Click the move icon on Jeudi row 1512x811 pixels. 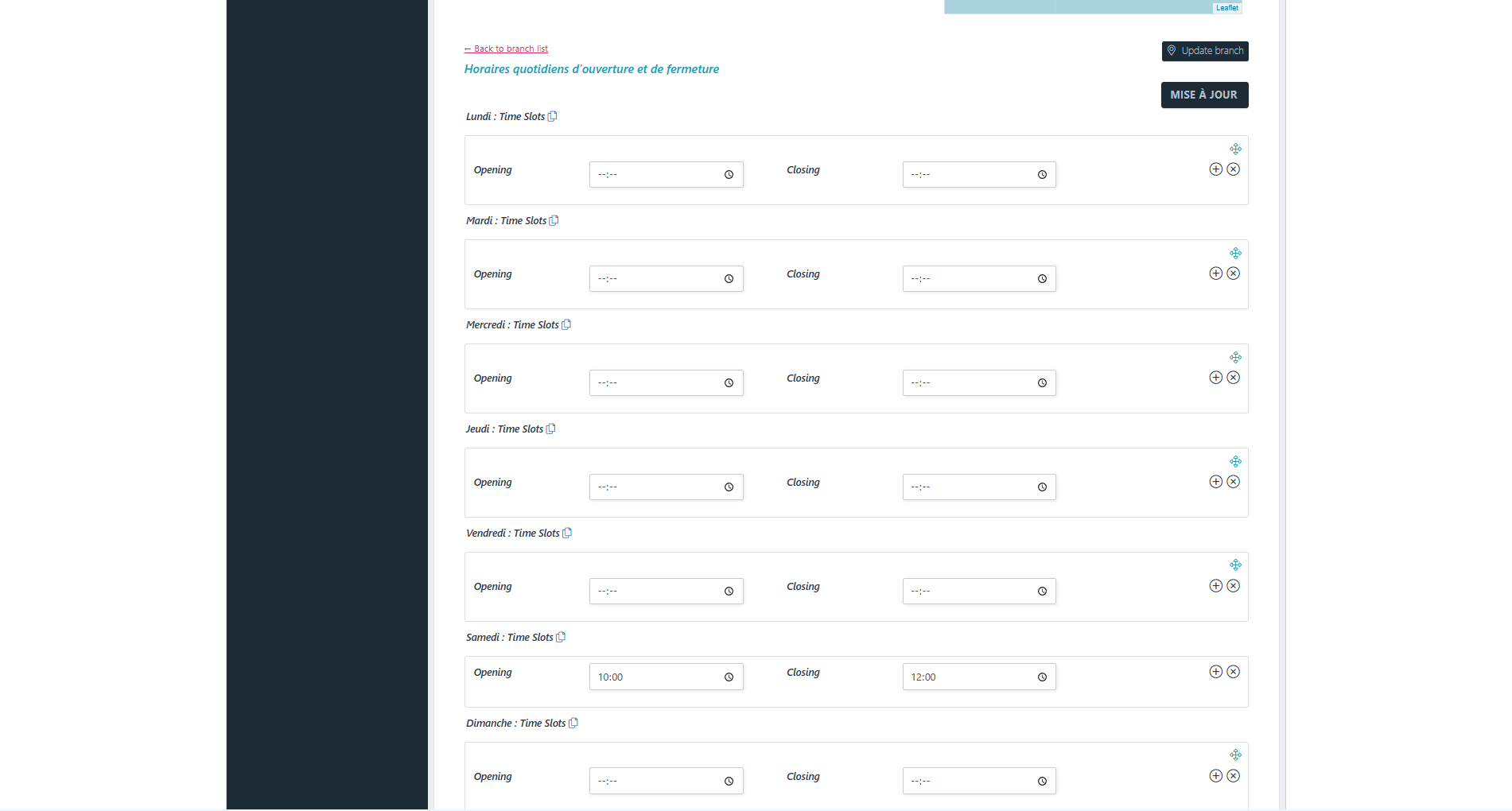(x=1236, y=461)
